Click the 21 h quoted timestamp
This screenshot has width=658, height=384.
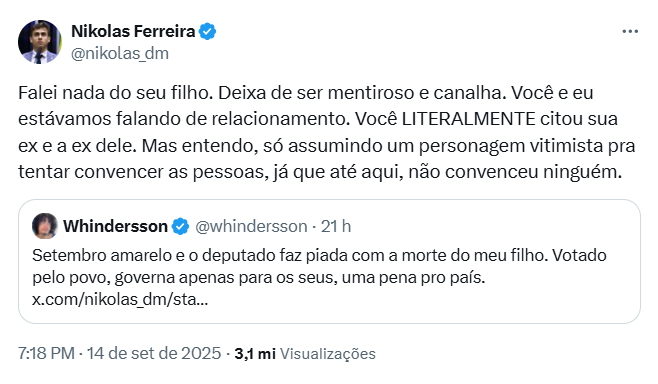click(336, 227)
